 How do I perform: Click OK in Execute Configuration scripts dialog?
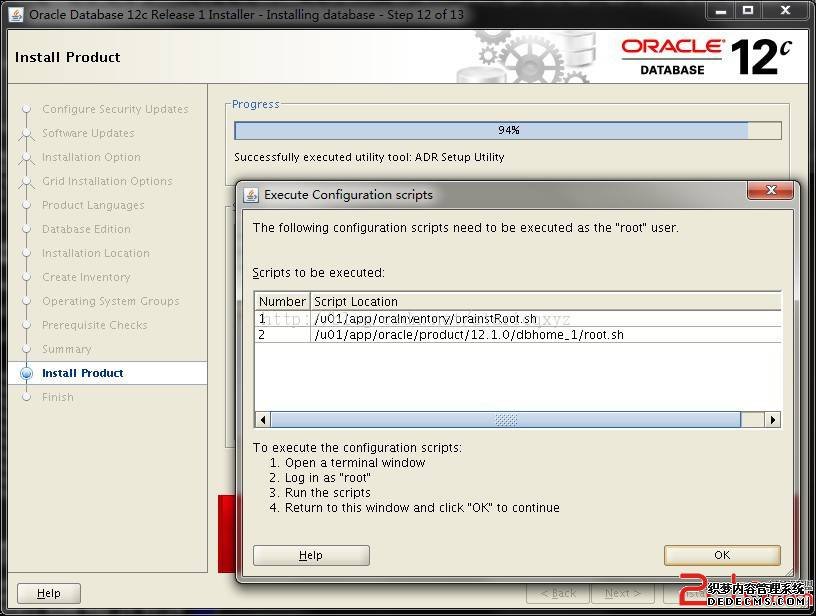click(722, 555)
